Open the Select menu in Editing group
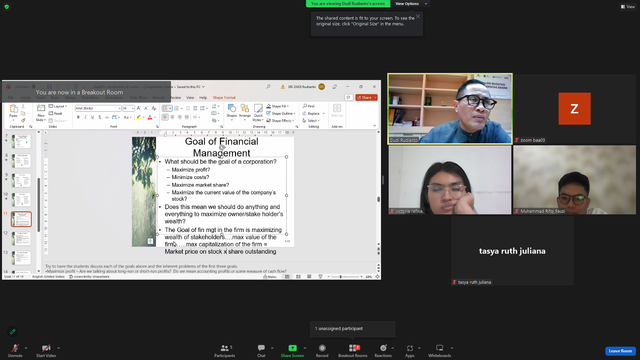 click(311, 121)
